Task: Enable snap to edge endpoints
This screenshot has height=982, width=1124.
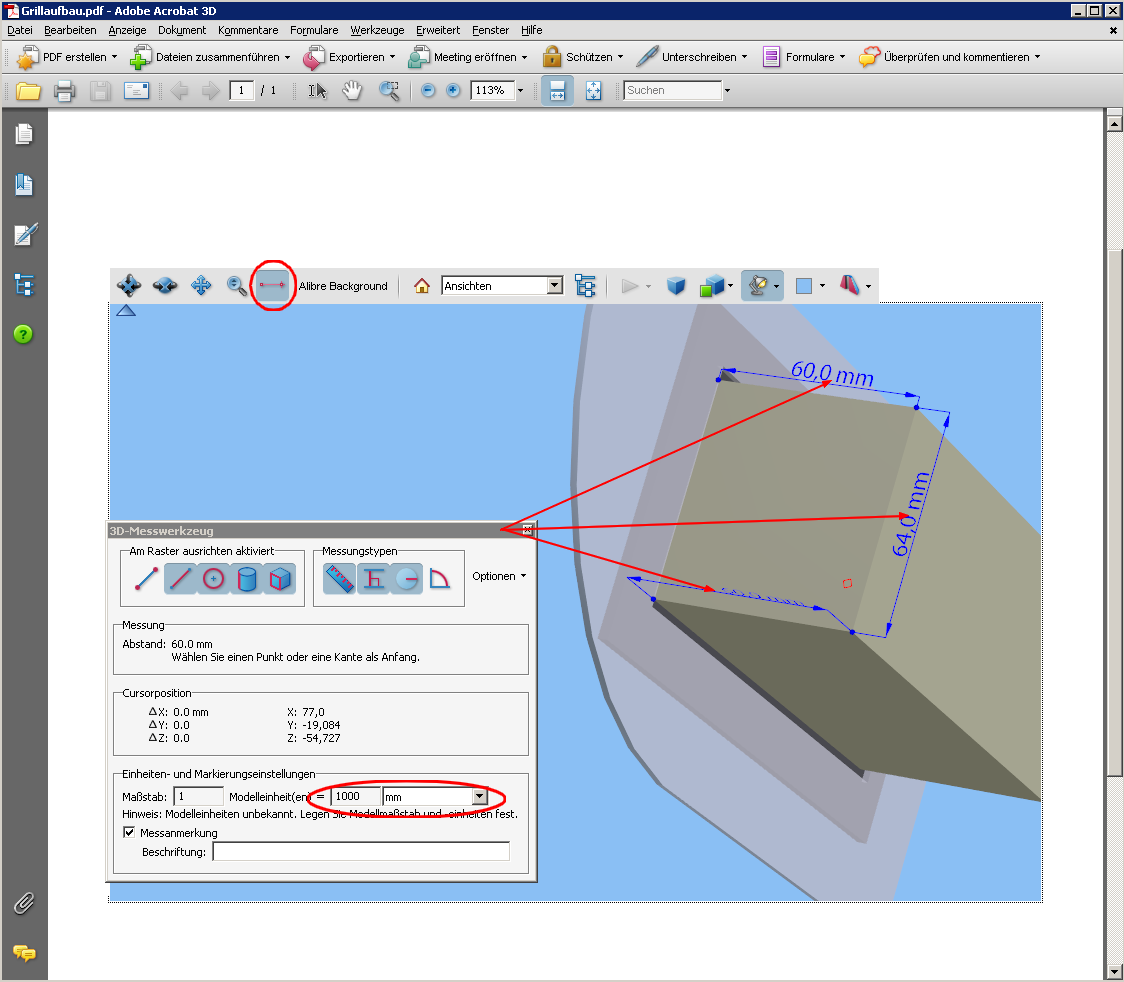Action: point(146,579)
